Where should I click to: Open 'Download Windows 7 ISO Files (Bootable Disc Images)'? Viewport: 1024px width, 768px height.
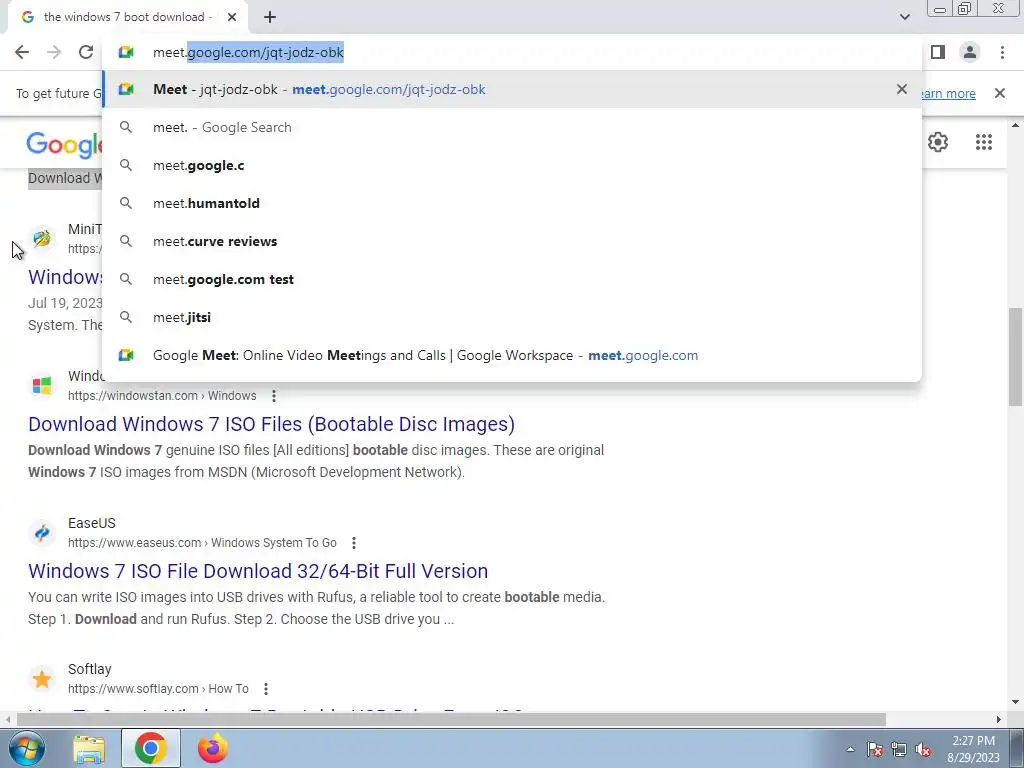[271, 424]
